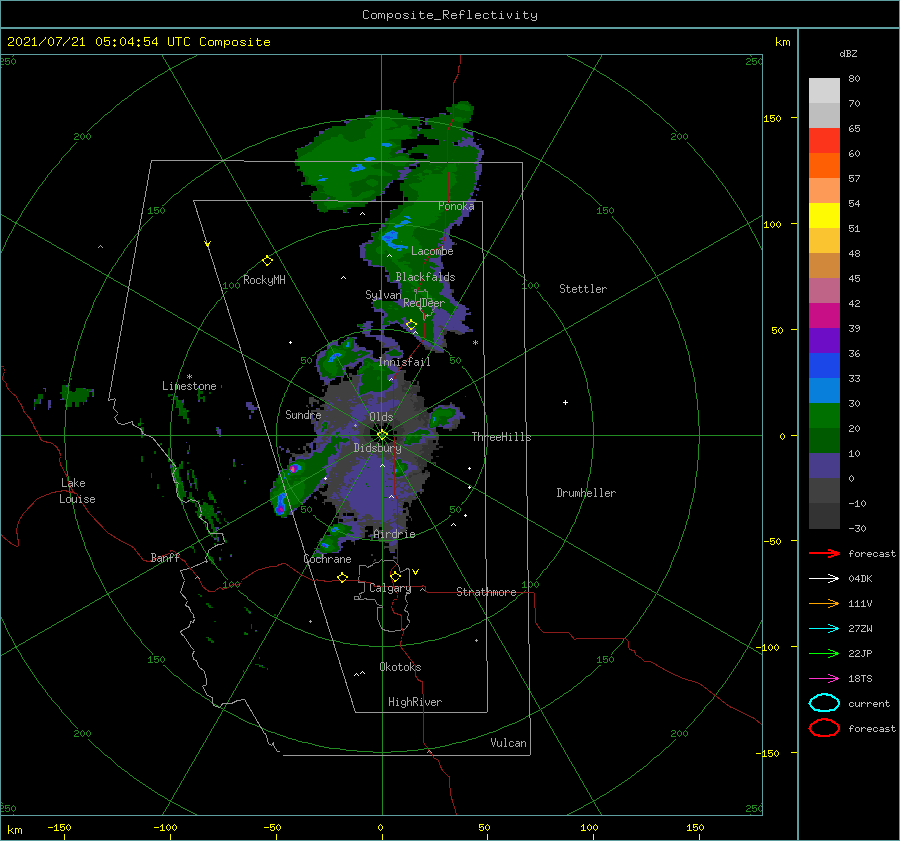Click the Innisfail label

pyautogui.click(x=405, y=362)
